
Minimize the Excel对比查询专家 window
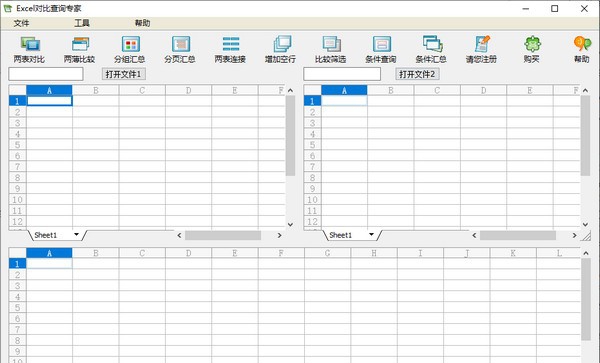525,8
